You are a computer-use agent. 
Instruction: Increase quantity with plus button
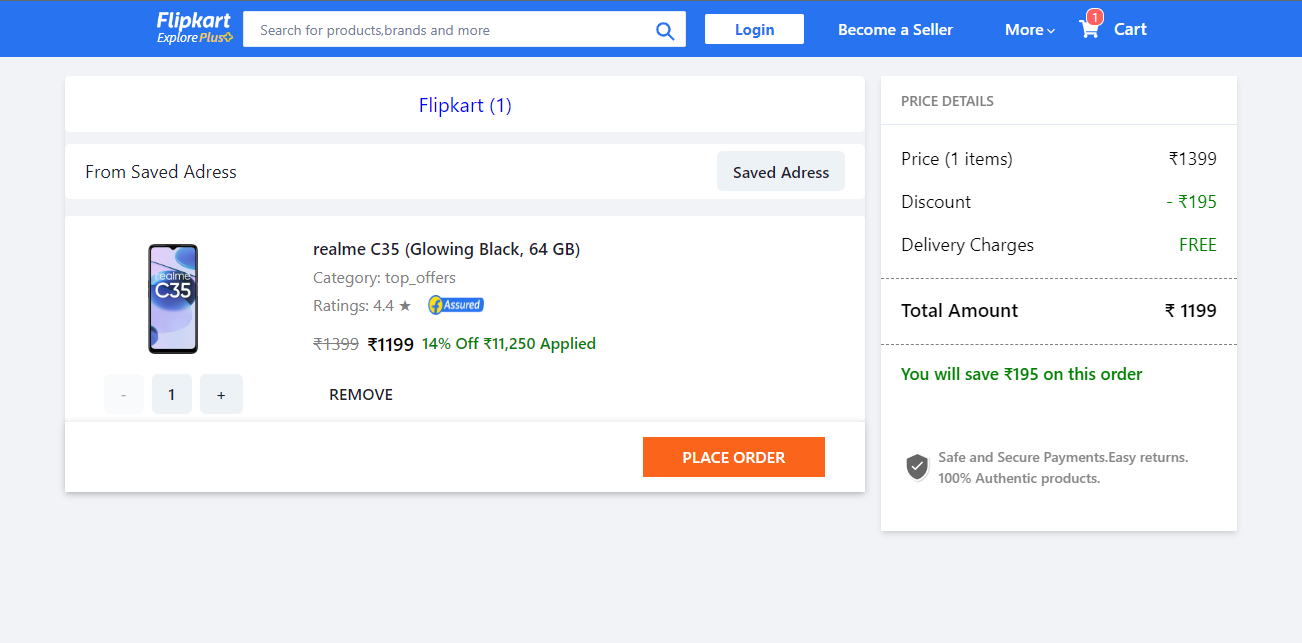tap(221, 394)
